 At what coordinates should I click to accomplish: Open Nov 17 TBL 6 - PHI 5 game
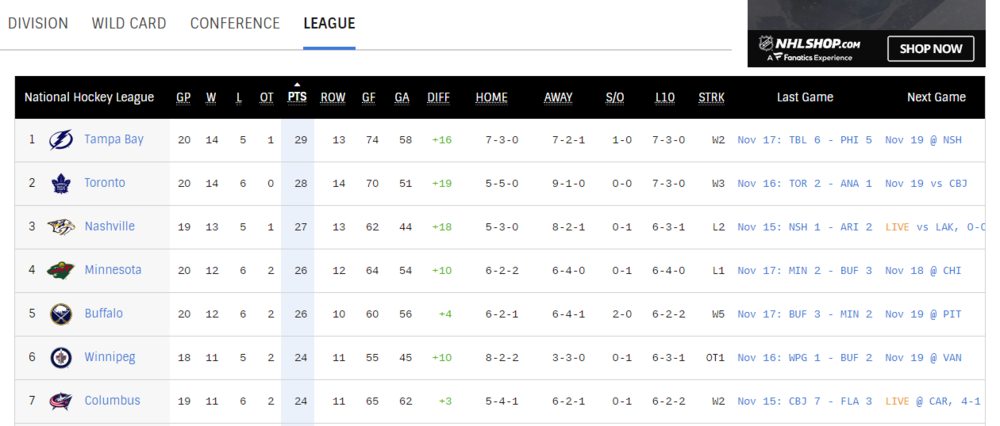point(804,140)
